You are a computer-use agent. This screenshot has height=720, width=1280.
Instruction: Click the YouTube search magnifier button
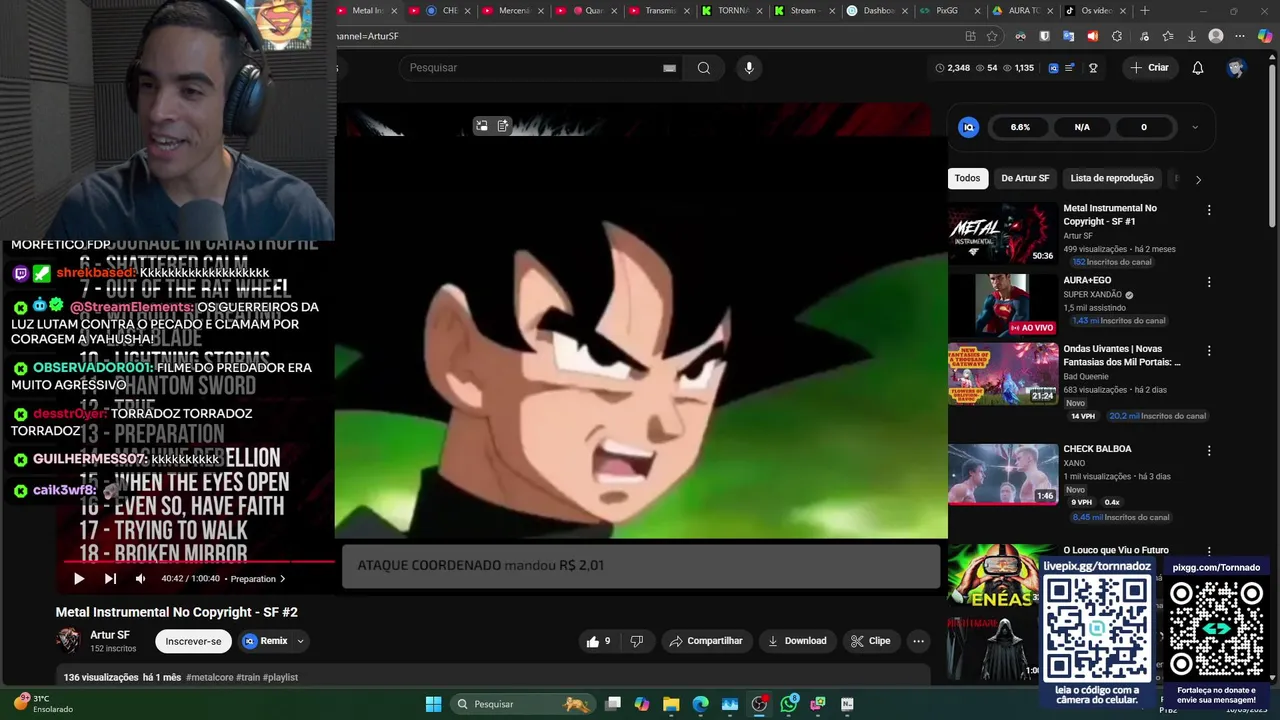click(x=704, y=68)
